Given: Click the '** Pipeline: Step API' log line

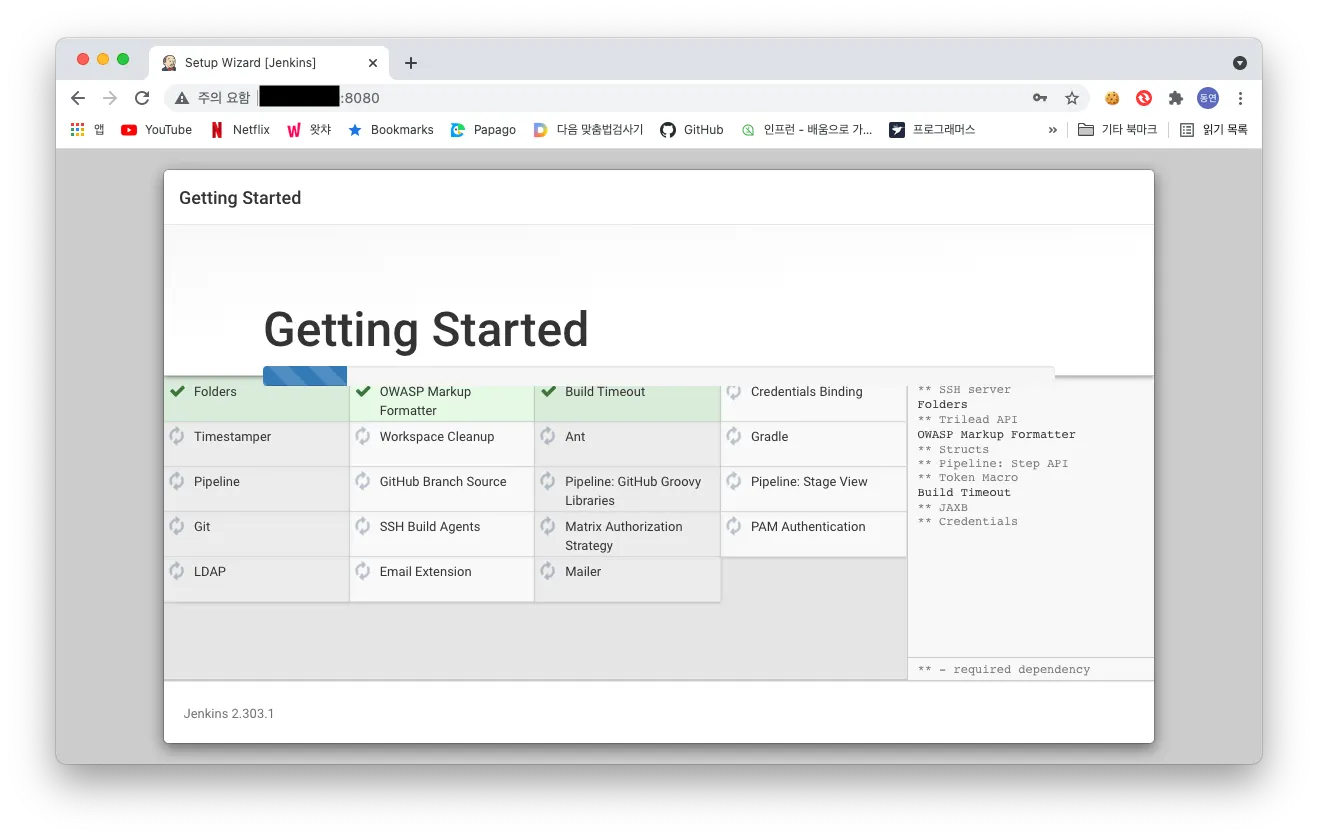Looking at the screenshot, I should (x=993, y=464).
